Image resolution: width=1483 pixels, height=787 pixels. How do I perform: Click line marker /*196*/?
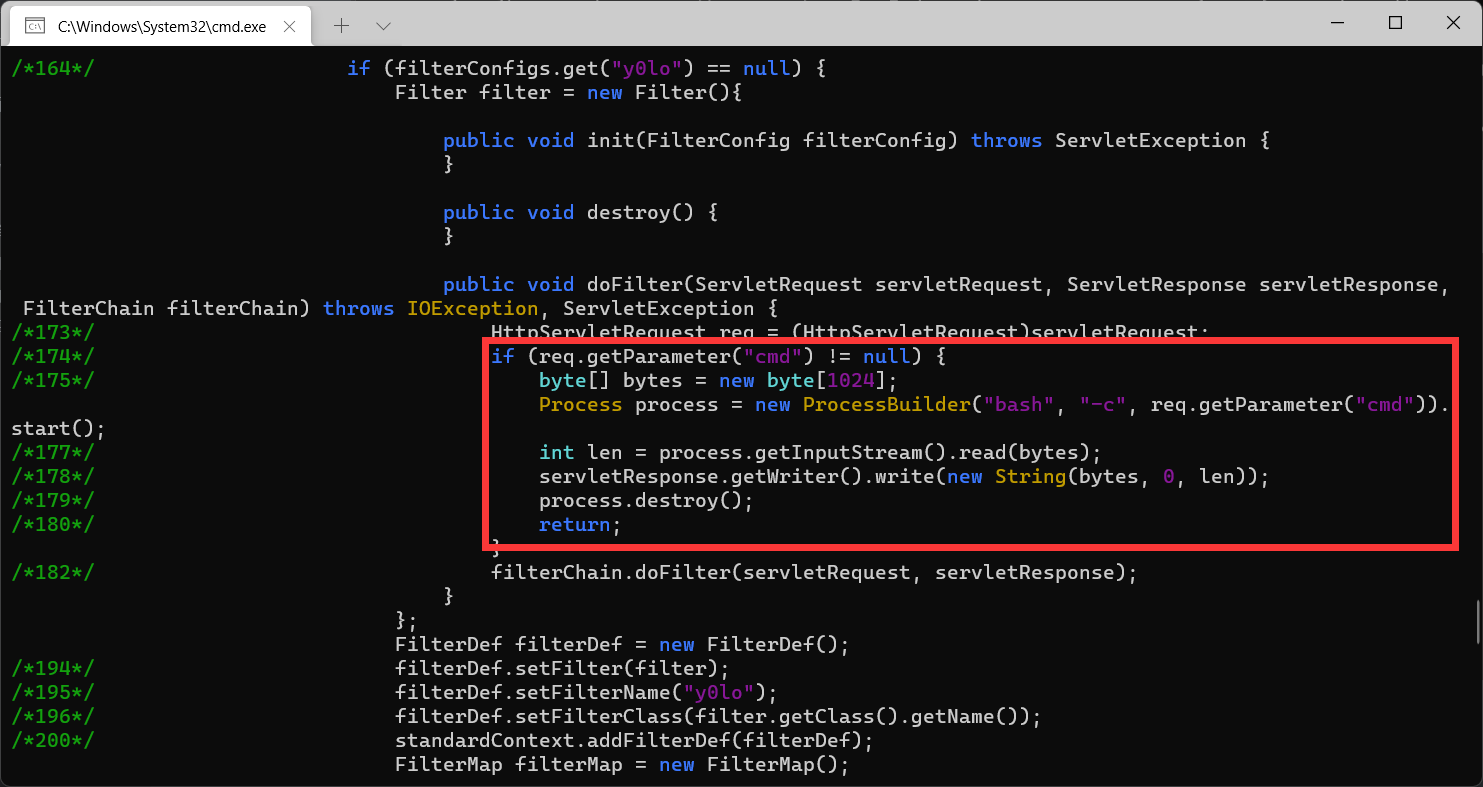click(53, 717)
